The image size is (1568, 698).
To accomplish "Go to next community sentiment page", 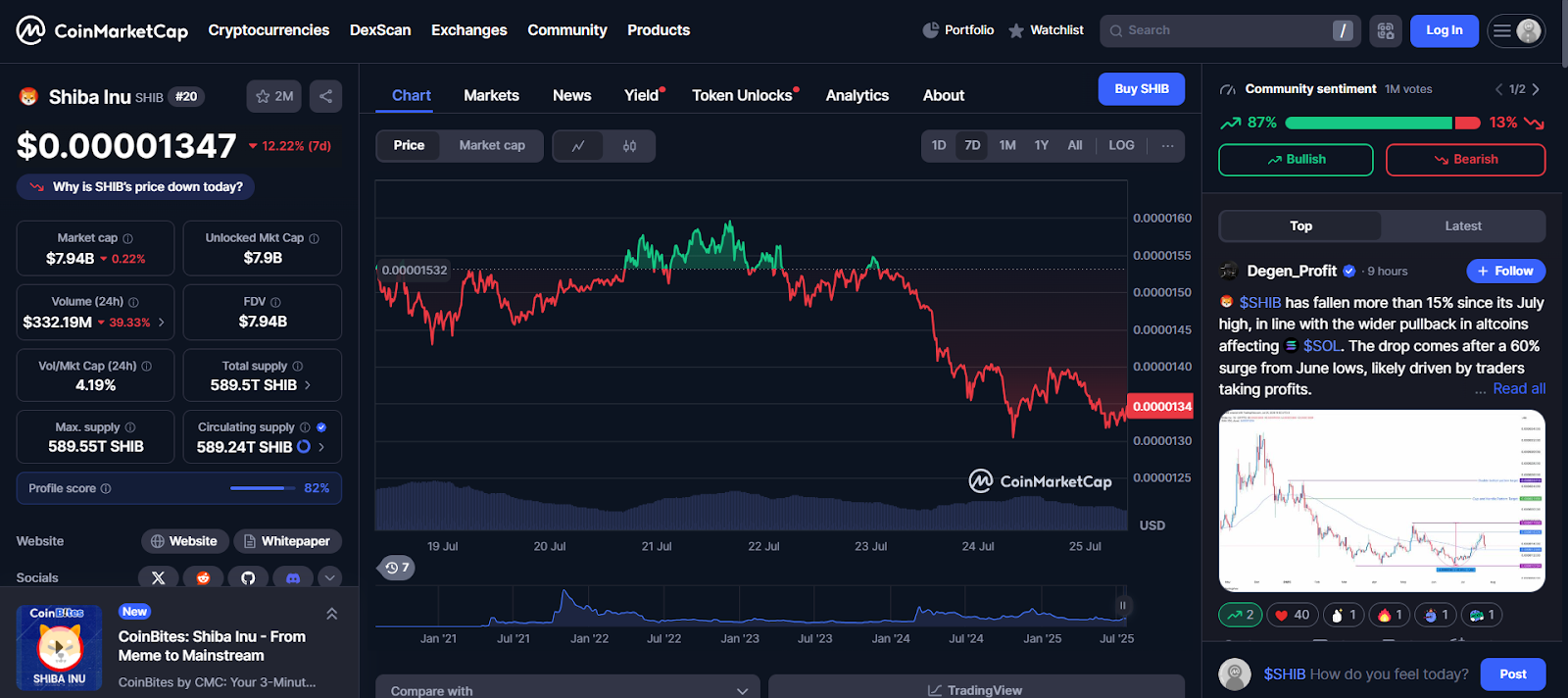I will coord(1536,89).
